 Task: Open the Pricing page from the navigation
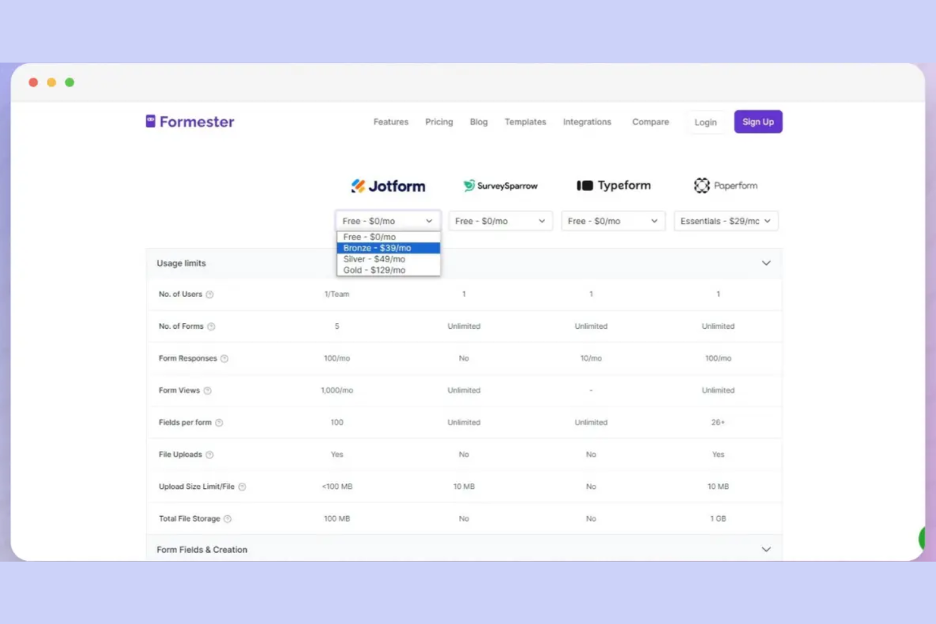click(x=438, y=121)
